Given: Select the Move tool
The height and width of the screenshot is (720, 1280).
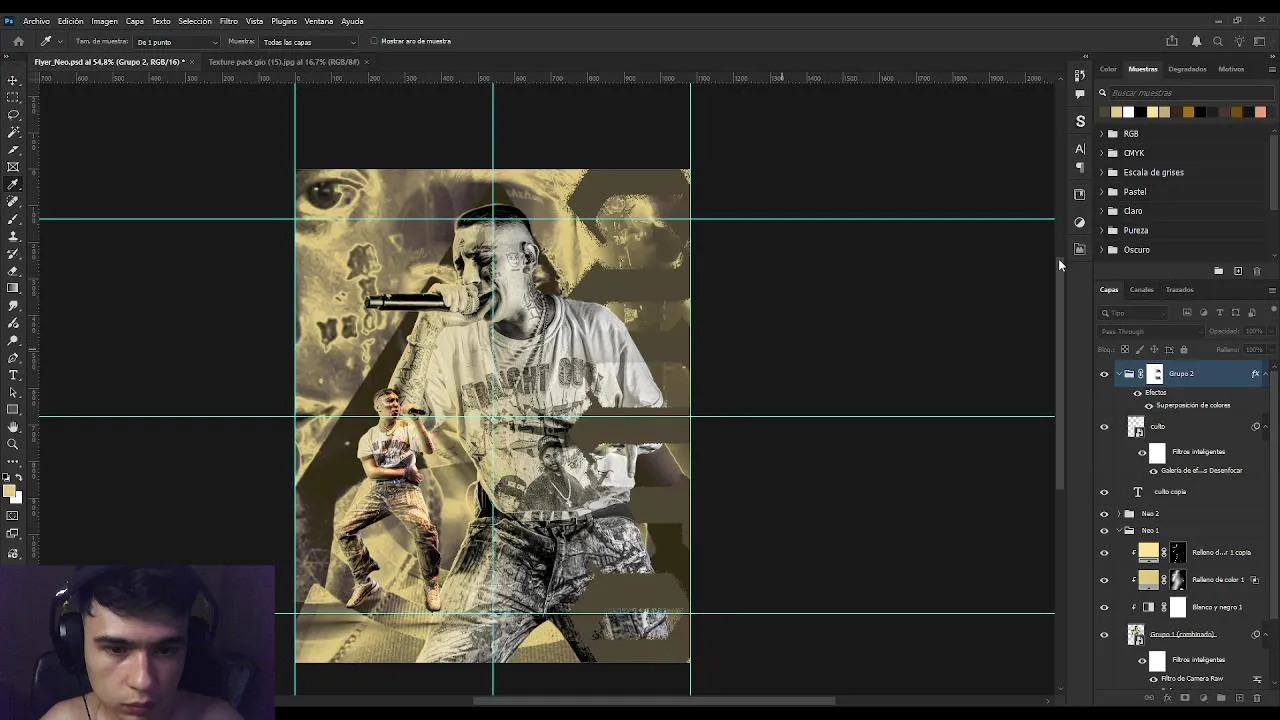Looking at the screenshot, I should [13, 80].
